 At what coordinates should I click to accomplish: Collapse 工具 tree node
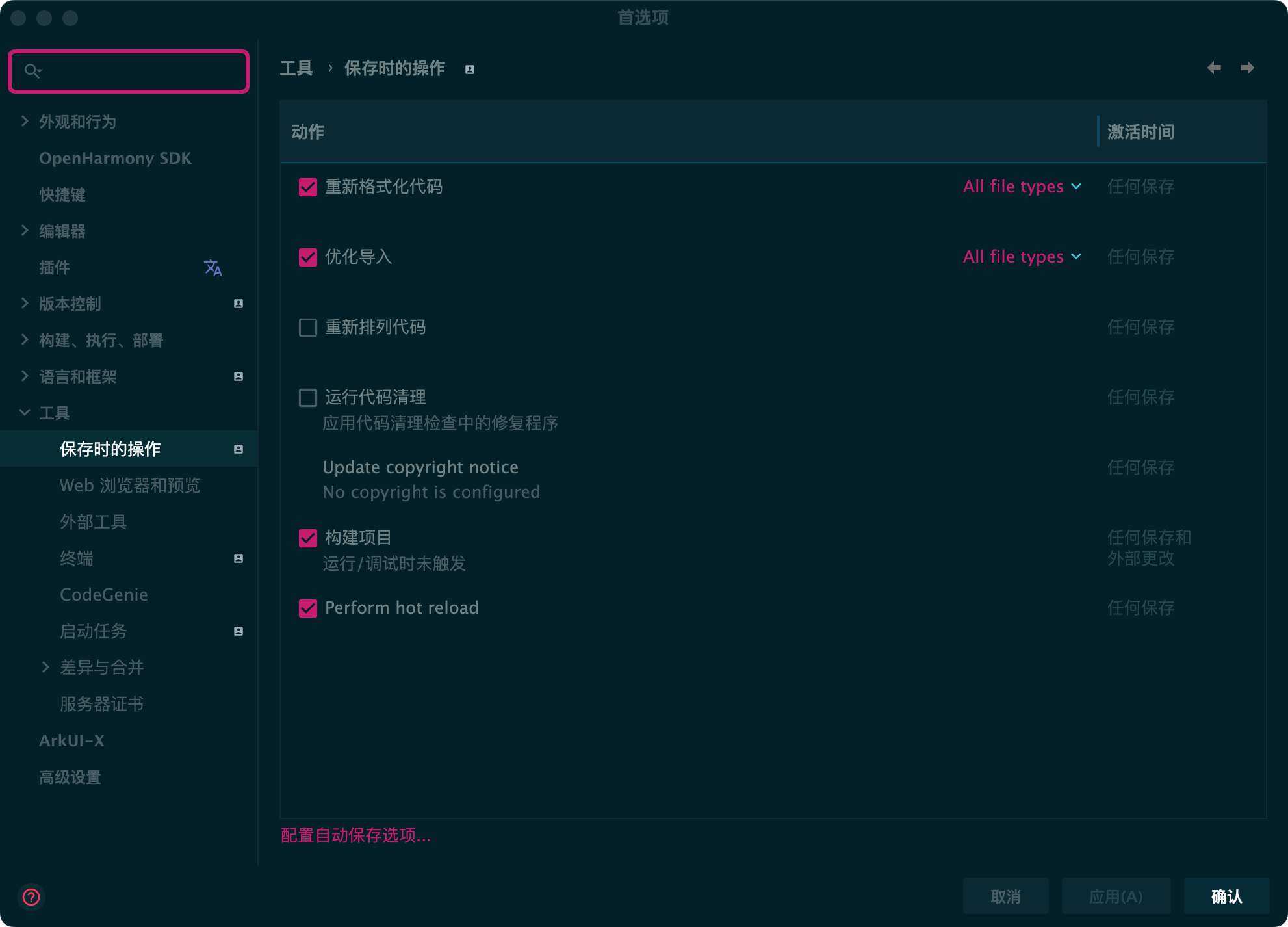25,412
